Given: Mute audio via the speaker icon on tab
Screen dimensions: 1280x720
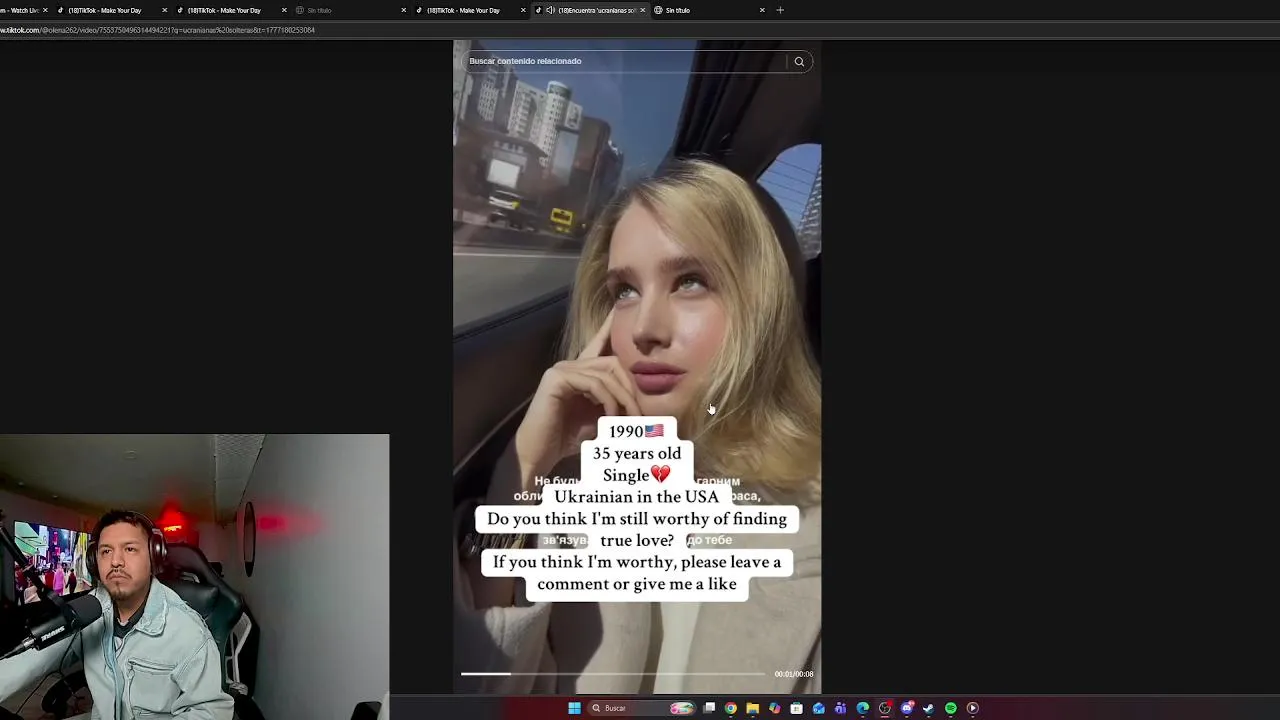Looking at the screenshot, I should (550, 10).
